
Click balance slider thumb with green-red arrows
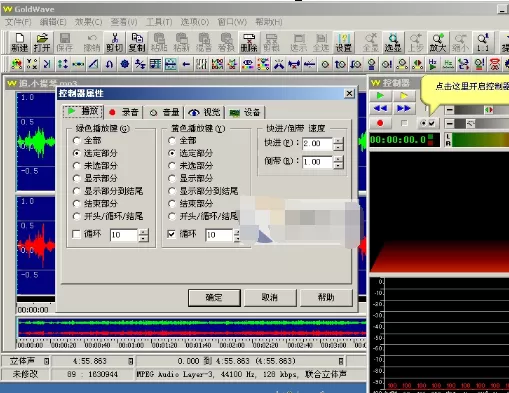point(489,109)
